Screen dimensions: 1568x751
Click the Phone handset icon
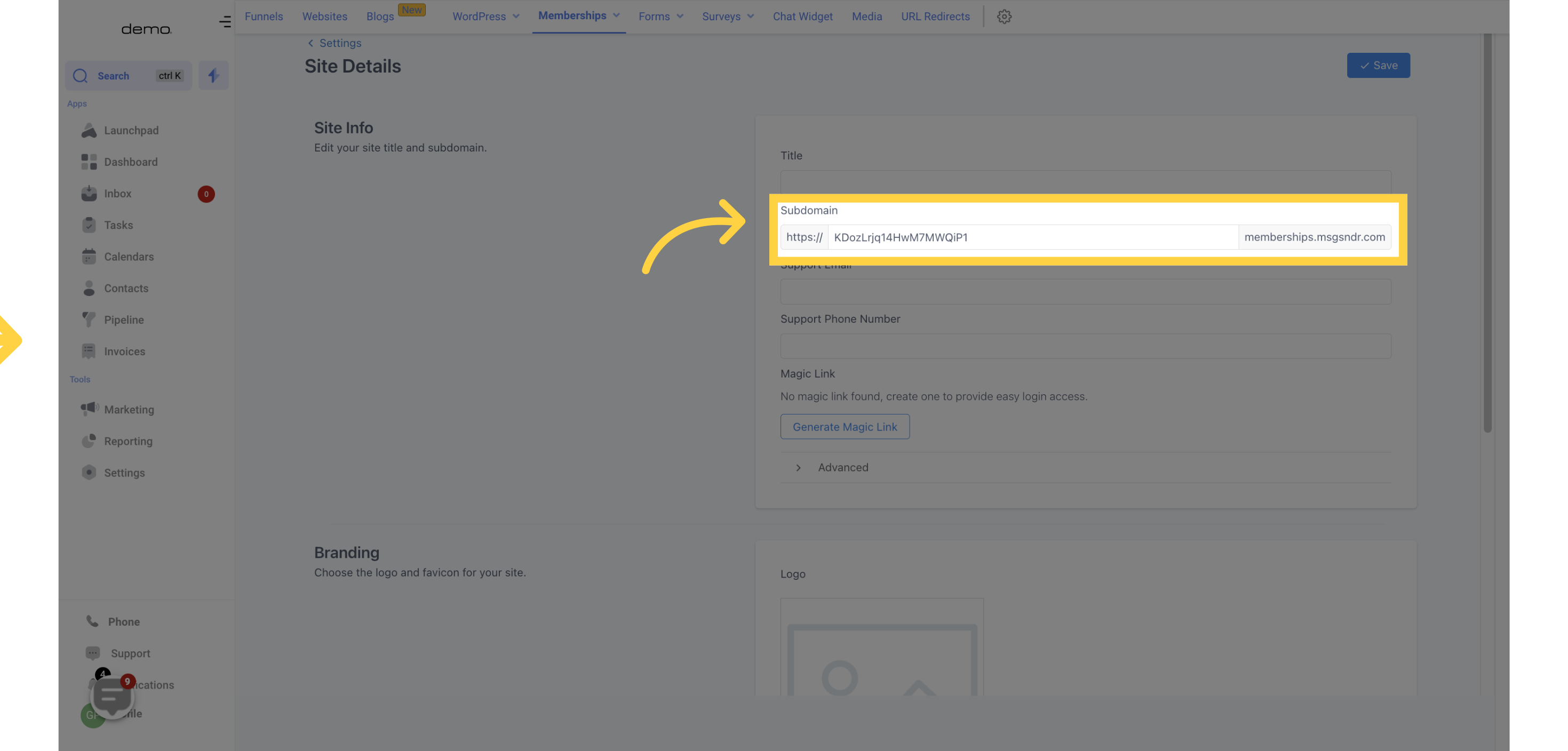tap(92, 621)
